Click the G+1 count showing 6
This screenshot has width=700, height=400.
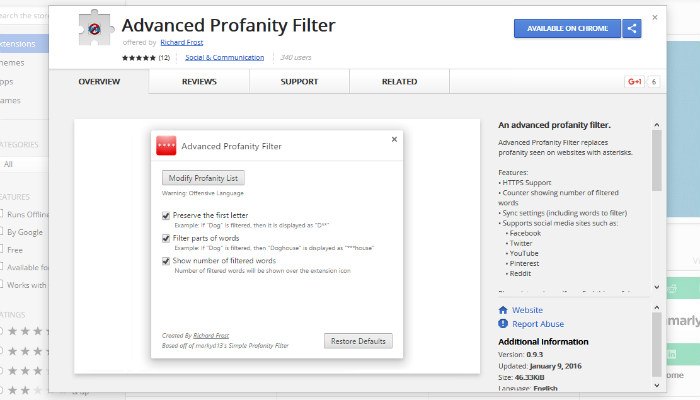click(x=654, y=82)
